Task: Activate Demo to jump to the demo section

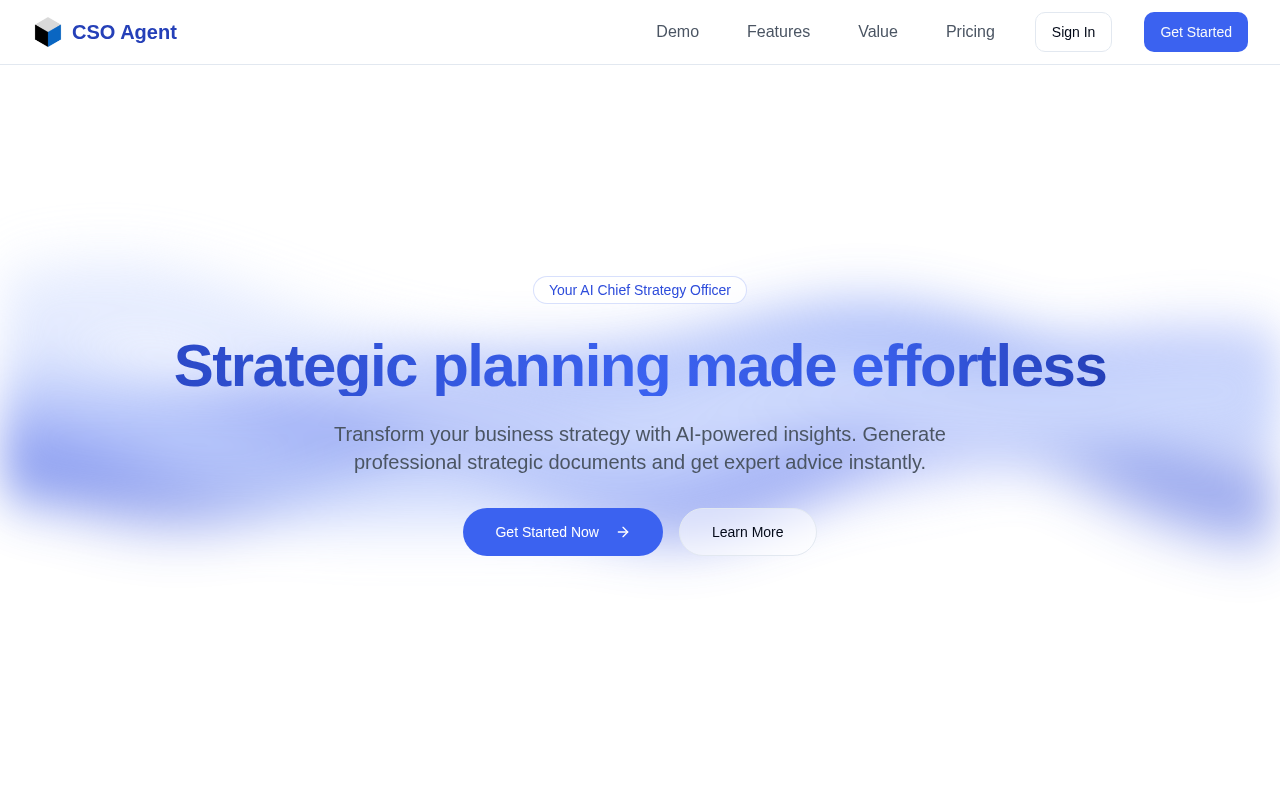Action: [x=677, y=31]
